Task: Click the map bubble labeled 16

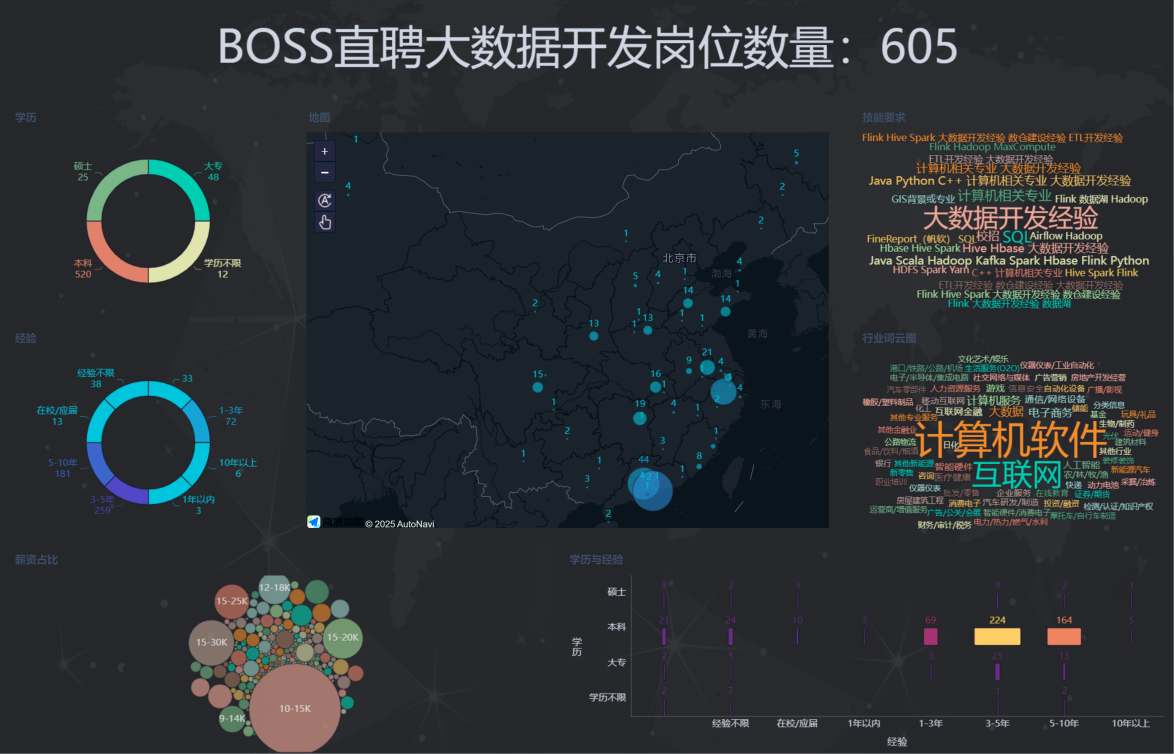Action: click(x=655, y=387)
